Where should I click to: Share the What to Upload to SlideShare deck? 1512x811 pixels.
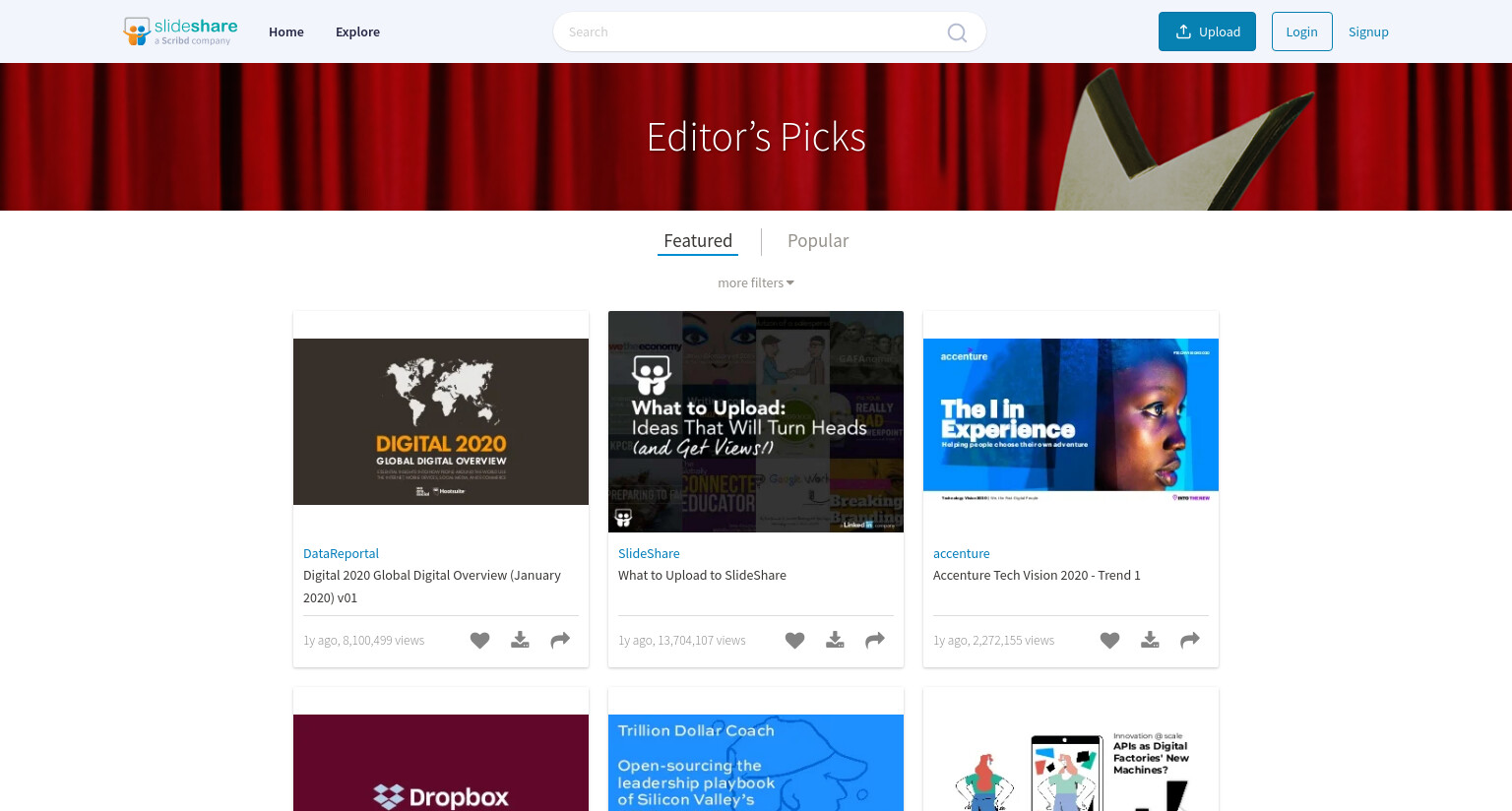[x=875, y=641]
